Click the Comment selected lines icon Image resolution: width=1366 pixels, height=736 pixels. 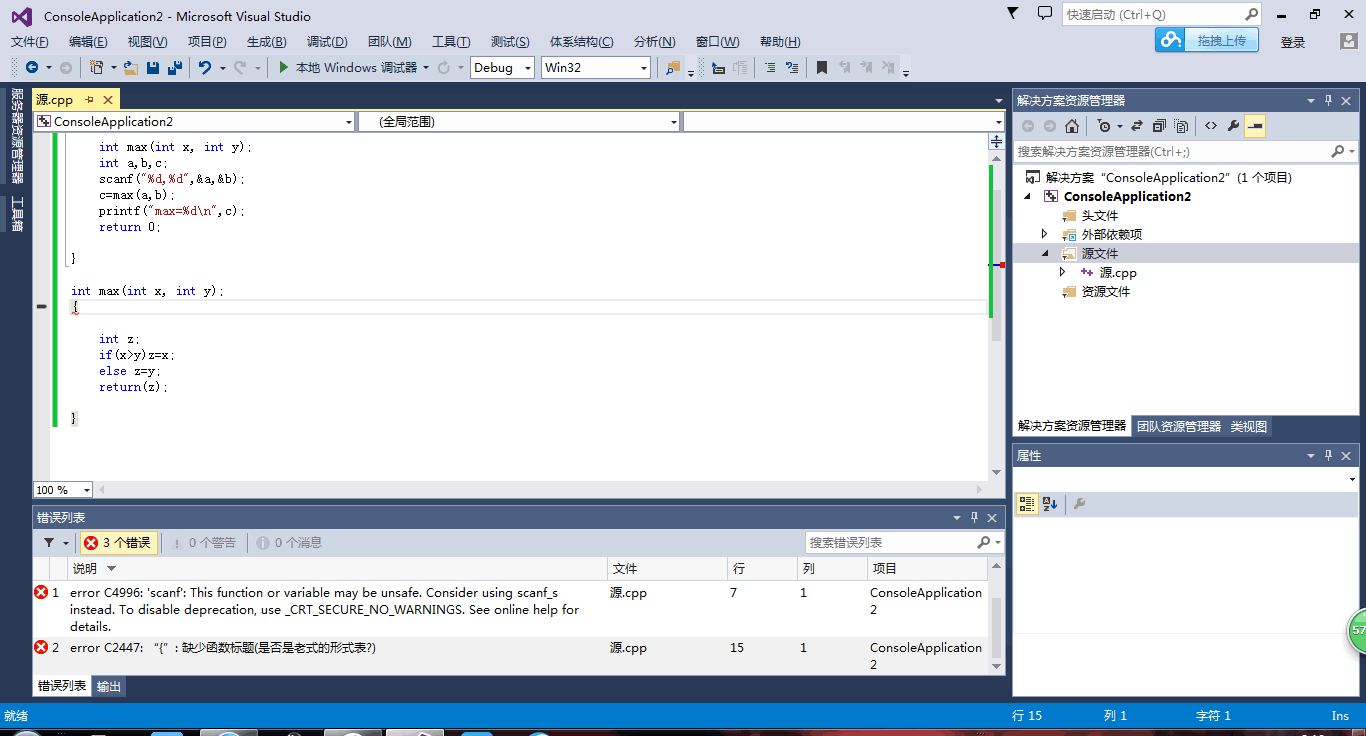[769, 67]
